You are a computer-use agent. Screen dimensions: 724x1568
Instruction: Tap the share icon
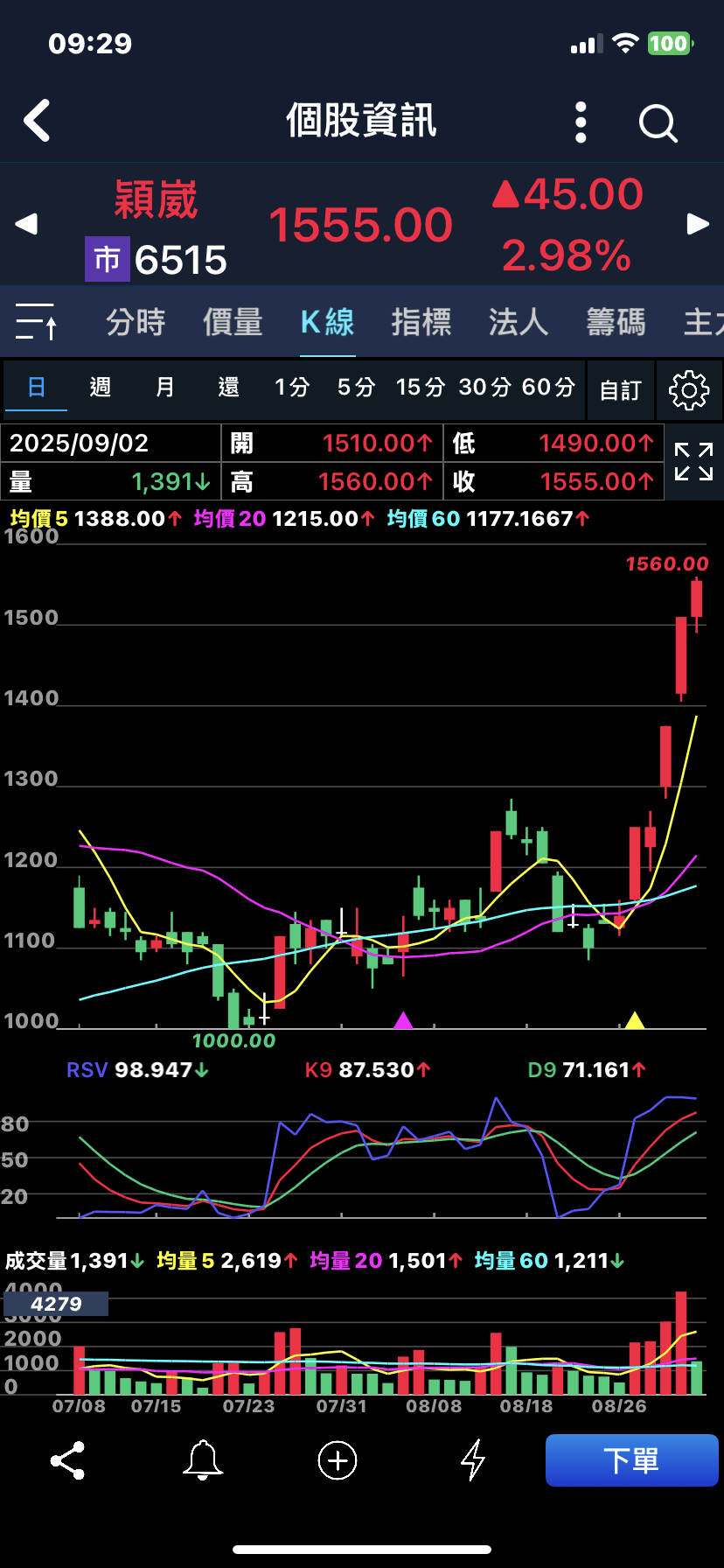(67, 1459)
